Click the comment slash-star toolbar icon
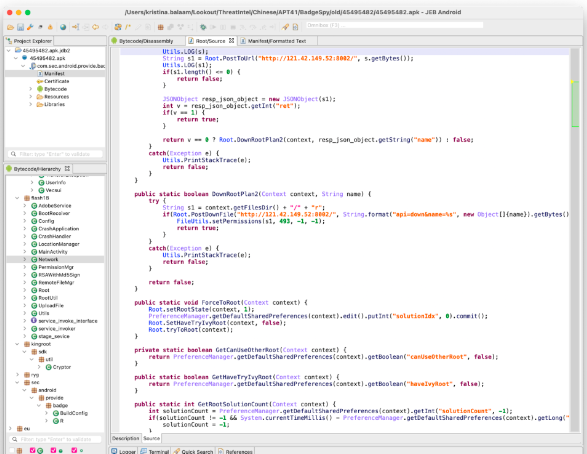 pyautogui.click(x=128, y=27)
